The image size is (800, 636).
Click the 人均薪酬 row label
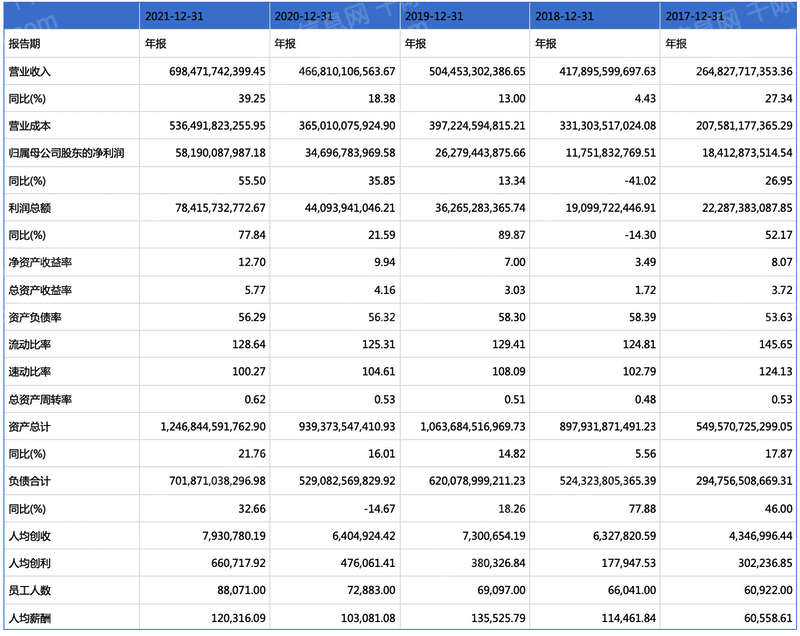click(x=29, y=619)
